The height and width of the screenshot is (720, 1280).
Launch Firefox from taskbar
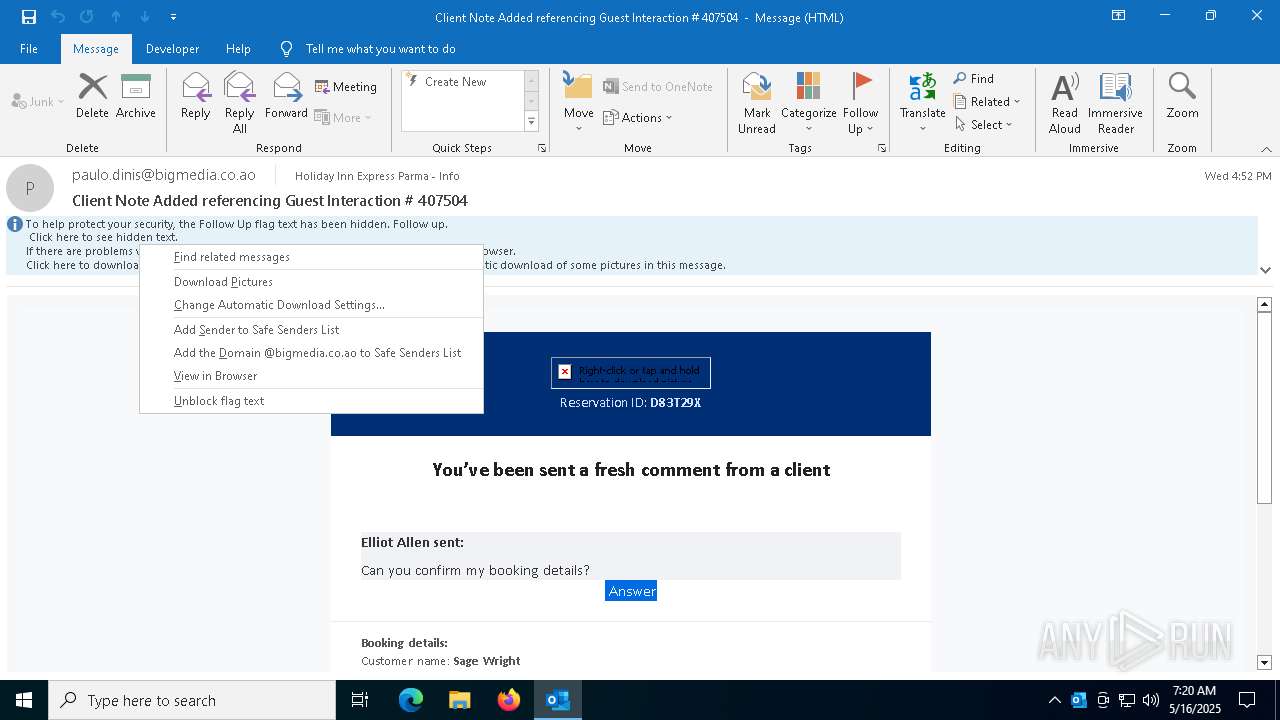click(x=508, y=700)
